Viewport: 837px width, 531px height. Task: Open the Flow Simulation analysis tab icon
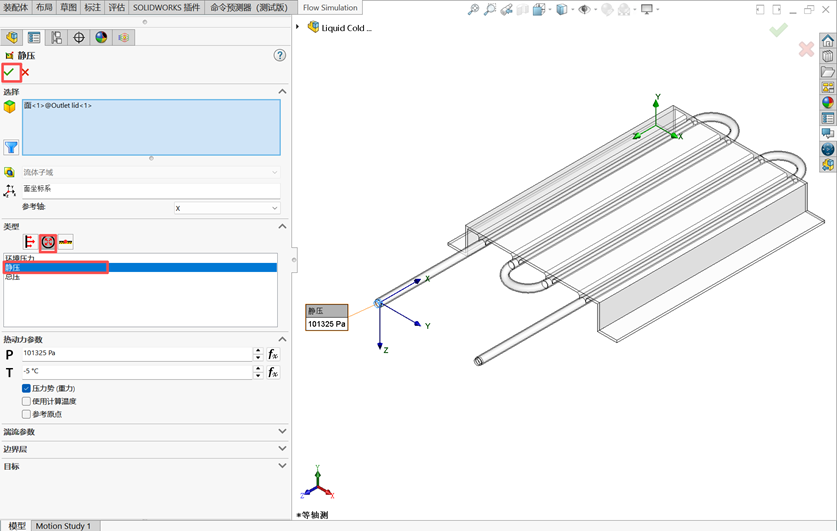click(124, 37)
